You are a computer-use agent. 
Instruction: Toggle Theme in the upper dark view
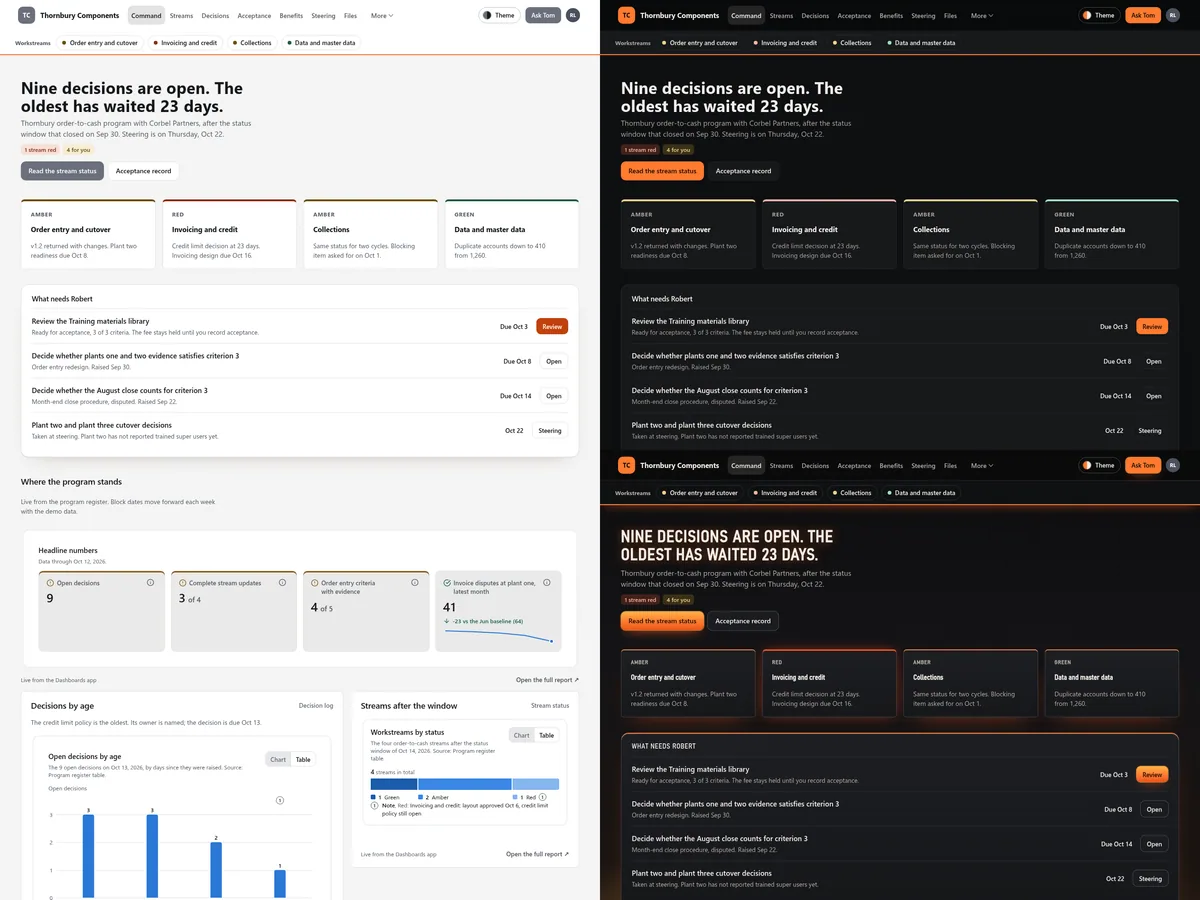point(1099,15)
